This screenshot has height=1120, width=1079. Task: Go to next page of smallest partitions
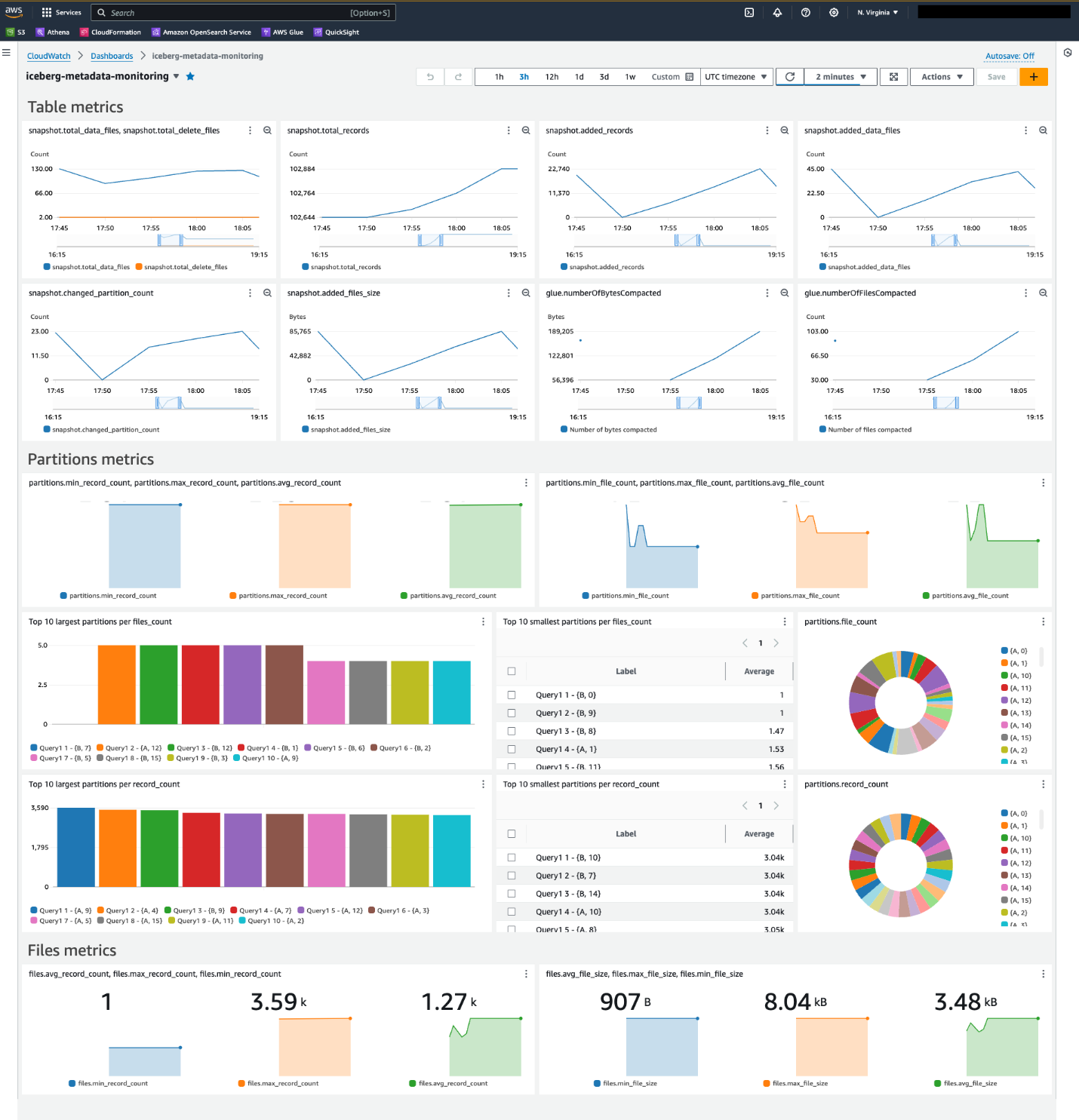point(776,643)
